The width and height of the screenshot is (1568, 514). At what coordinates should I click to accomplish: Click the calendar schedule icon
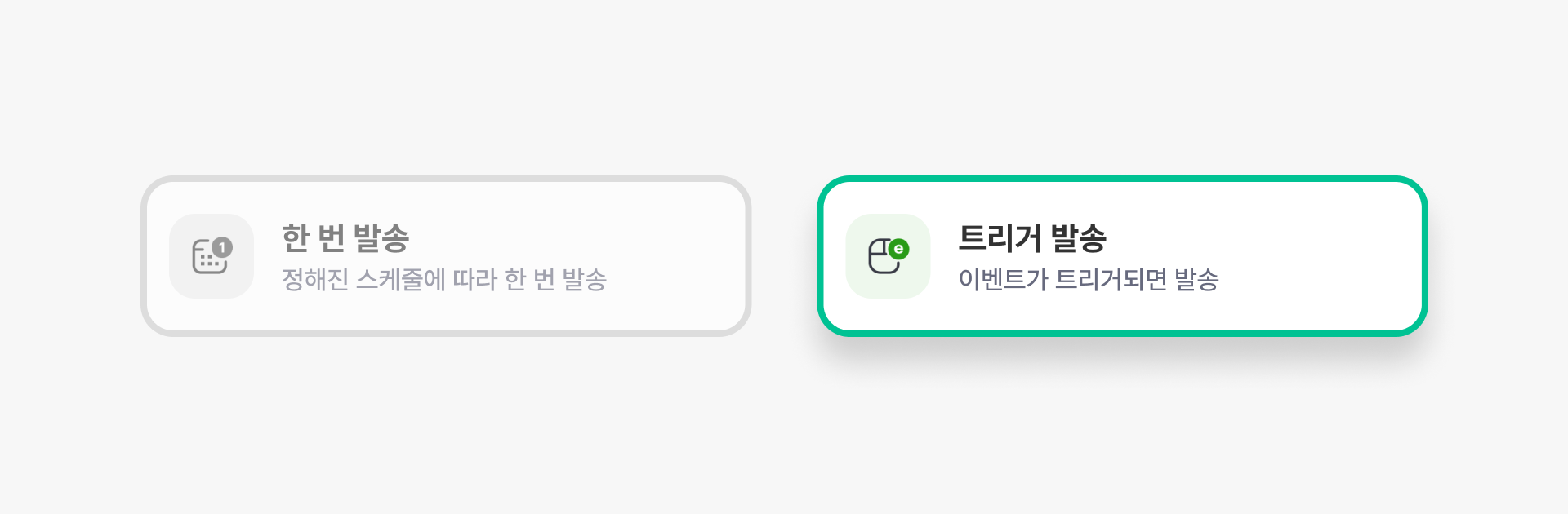point(209,258)
